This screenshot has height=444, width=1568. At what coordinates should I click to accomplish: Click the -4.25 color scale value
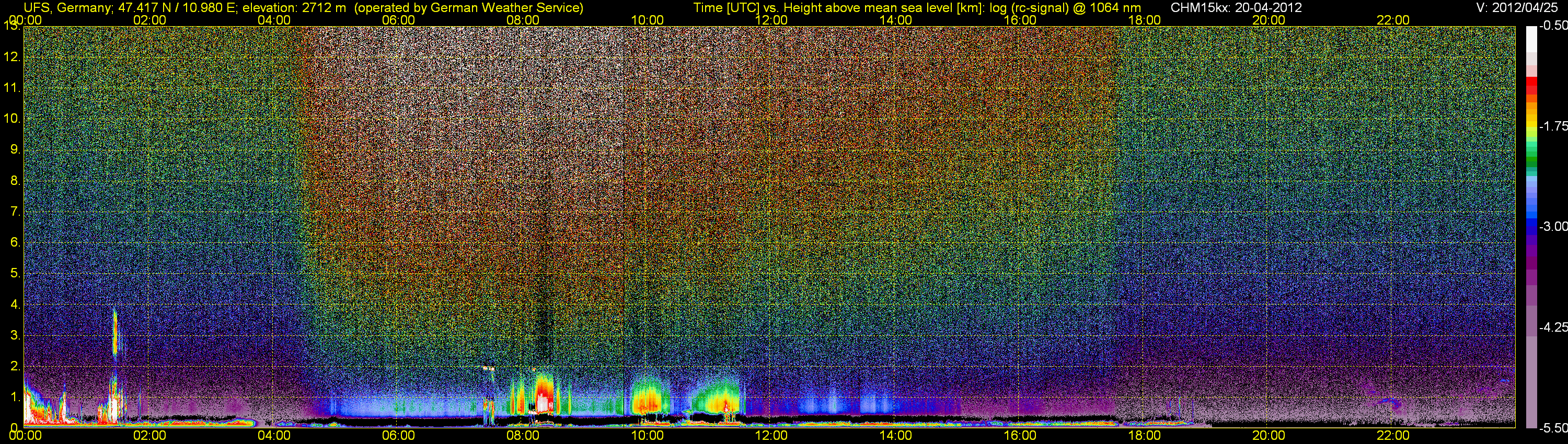pos(1553,327)
